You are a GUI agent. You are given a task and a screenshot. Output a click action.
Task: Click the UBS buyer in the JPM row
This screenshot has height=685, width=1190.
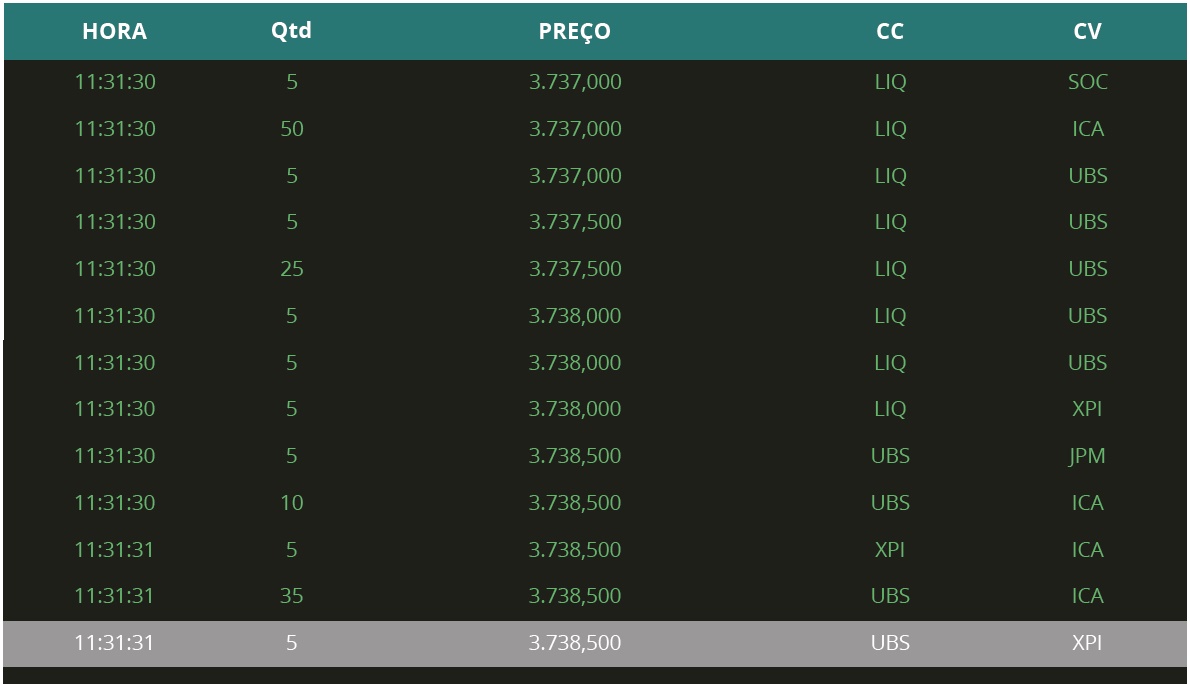[x=890, y=456]
